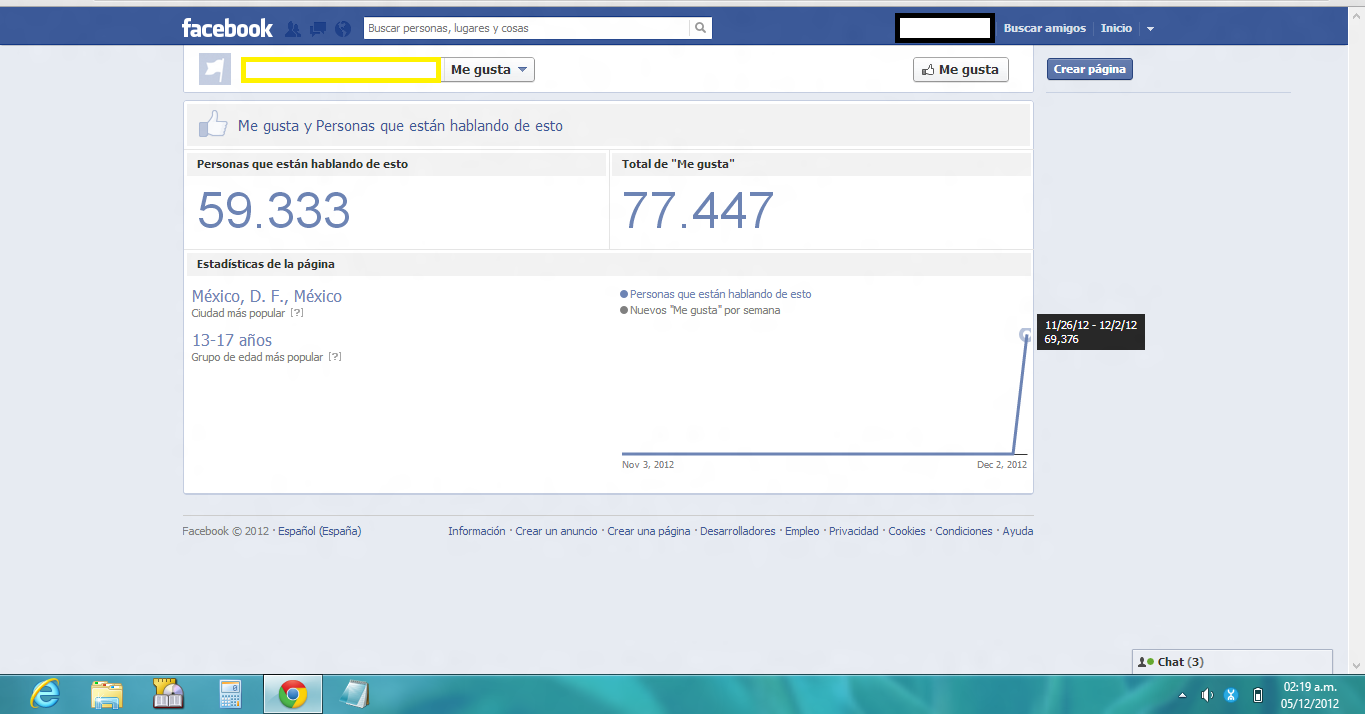The width and height of the screenshot is (1366, 716).
Task: Click the México, D. F., México link
Action: 267,296
